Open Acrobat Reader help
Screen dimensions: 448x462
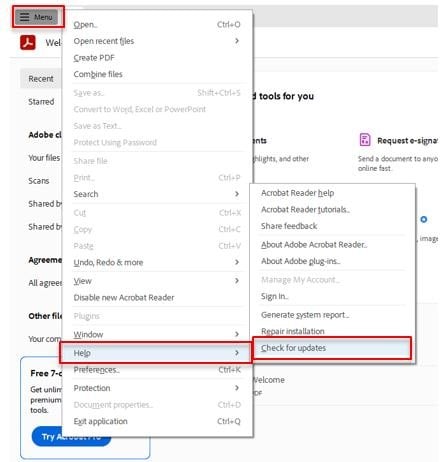332,193
